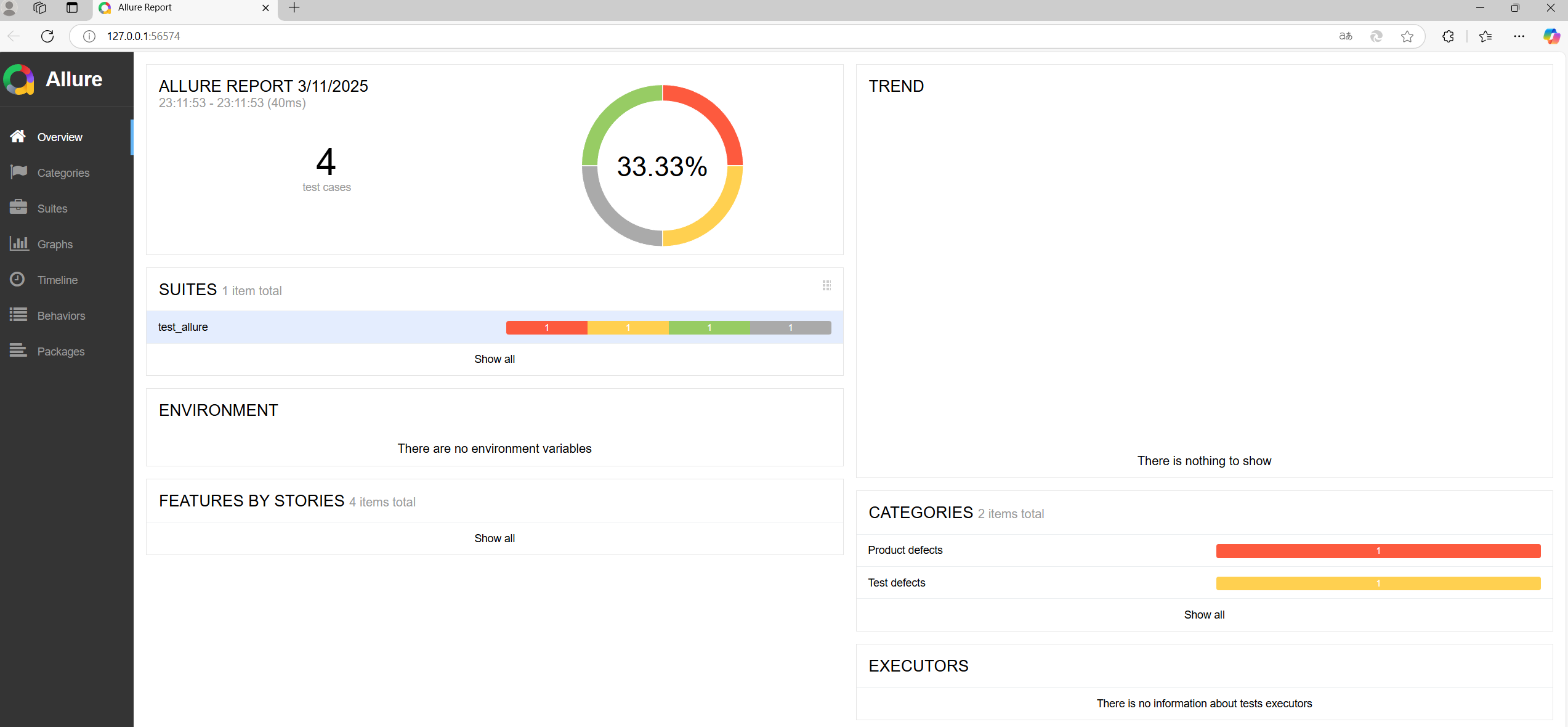Click the green passed donut segment
The width and height of the screenshot is (1568, 727).
tap(610, 115)
